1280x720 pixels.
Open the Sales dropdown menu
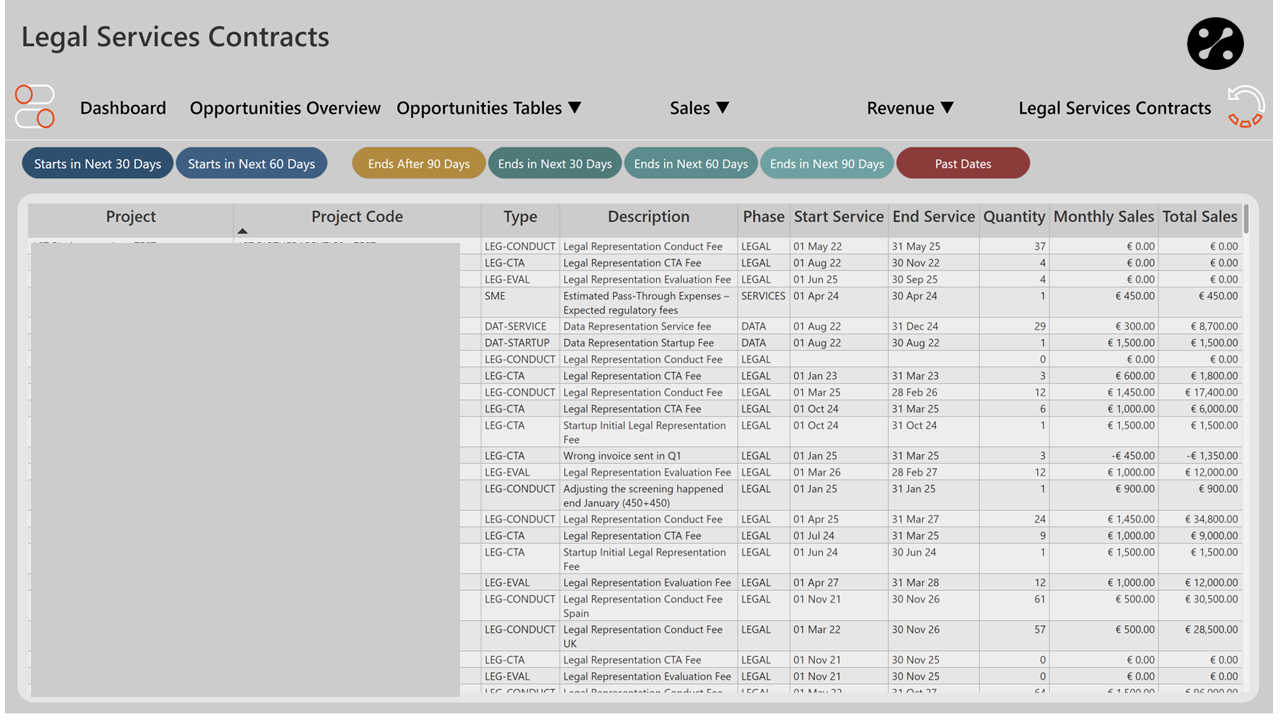tap(700, 108)
